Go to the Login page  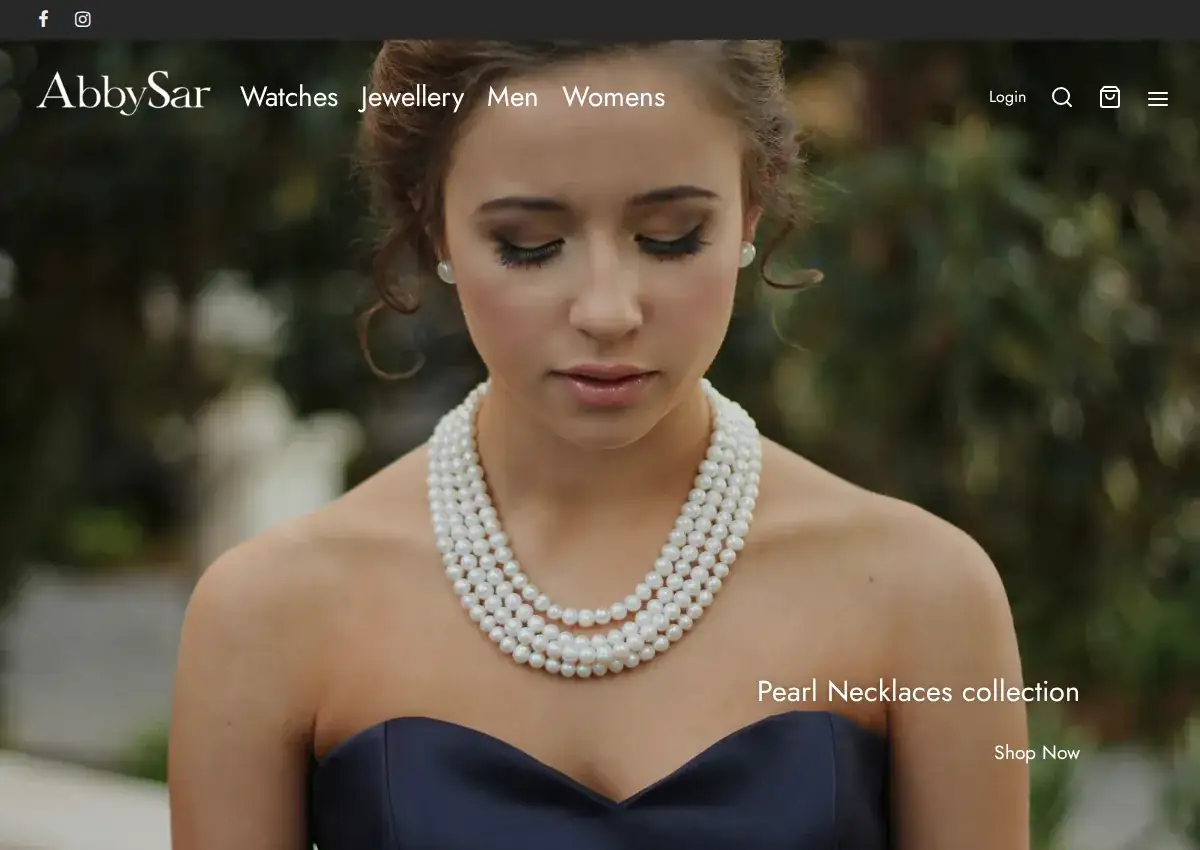(x=1007, y=97)
